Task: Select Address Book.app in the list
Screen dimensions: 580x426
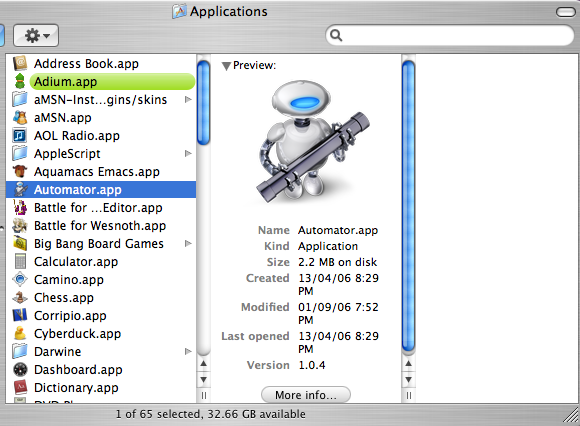Action: [101, 63]
